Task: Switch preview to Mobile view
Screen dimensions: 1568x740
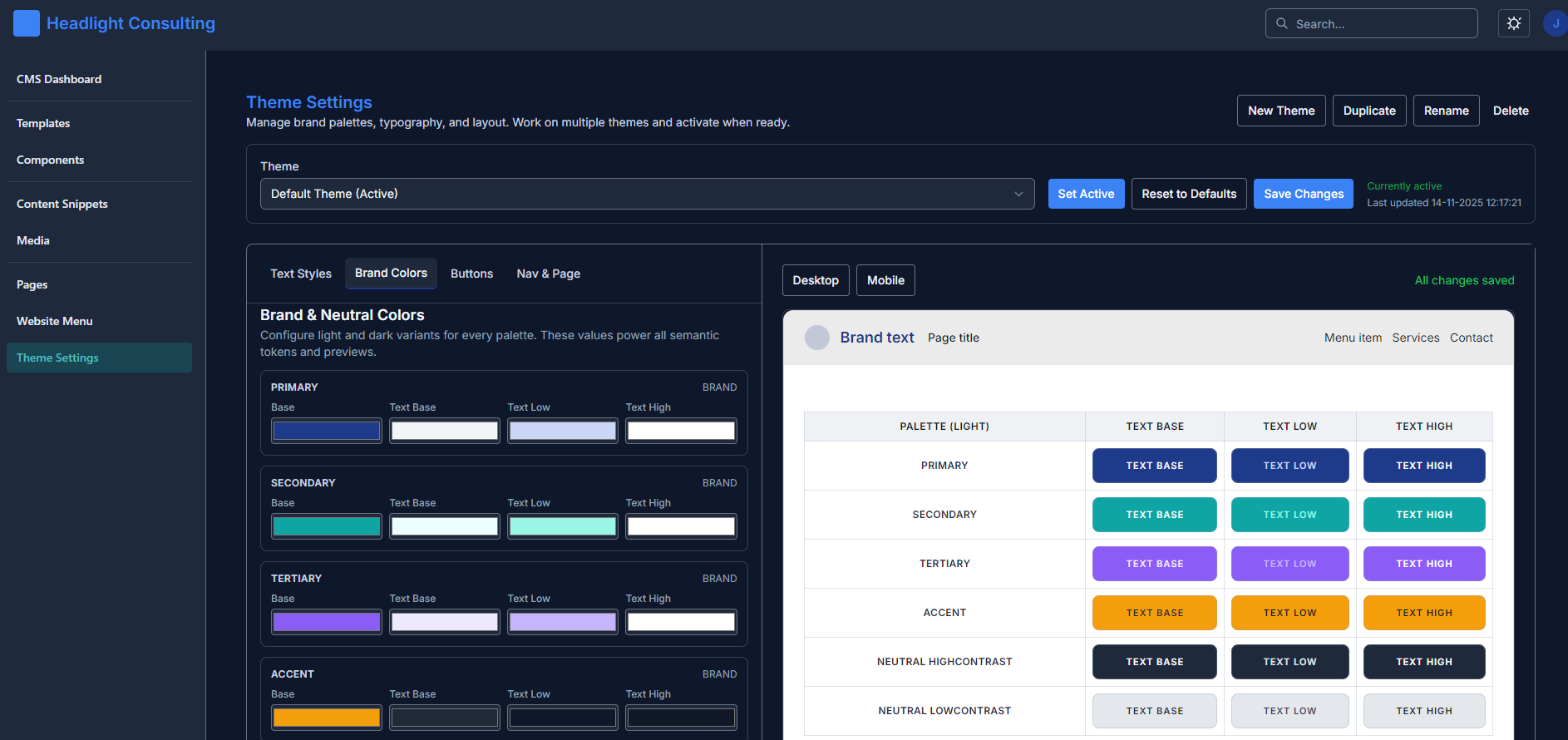Action: click(885, 280)
